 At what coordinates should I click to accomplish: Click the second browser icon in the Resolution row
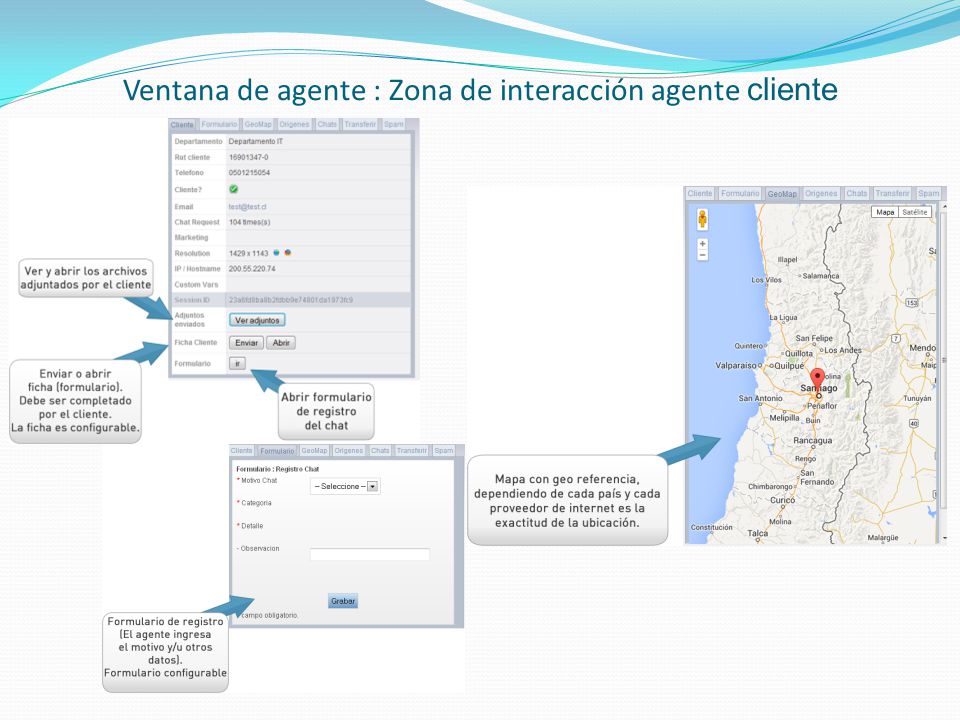tap(287, 253)
